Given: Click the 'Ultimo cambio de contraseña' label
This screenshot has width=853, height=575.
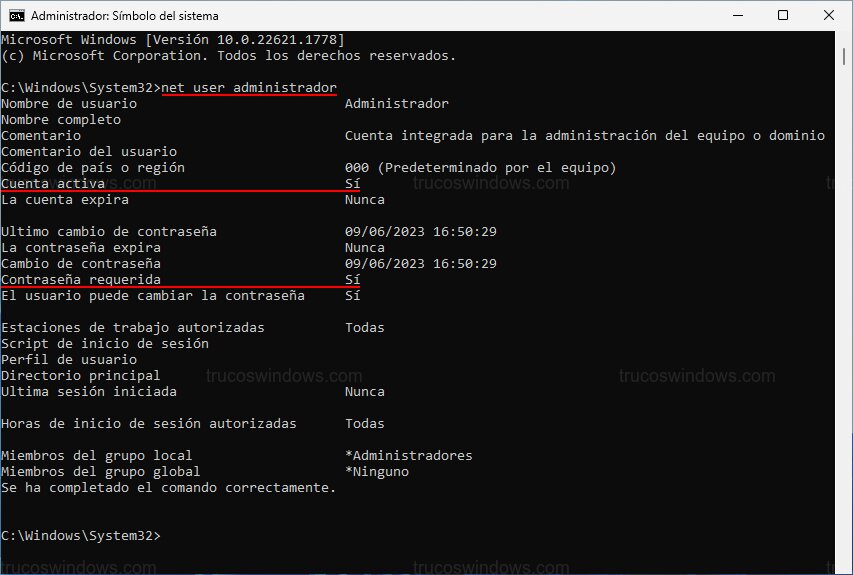Looking at the screenshot, I should [x=109, y=232].
